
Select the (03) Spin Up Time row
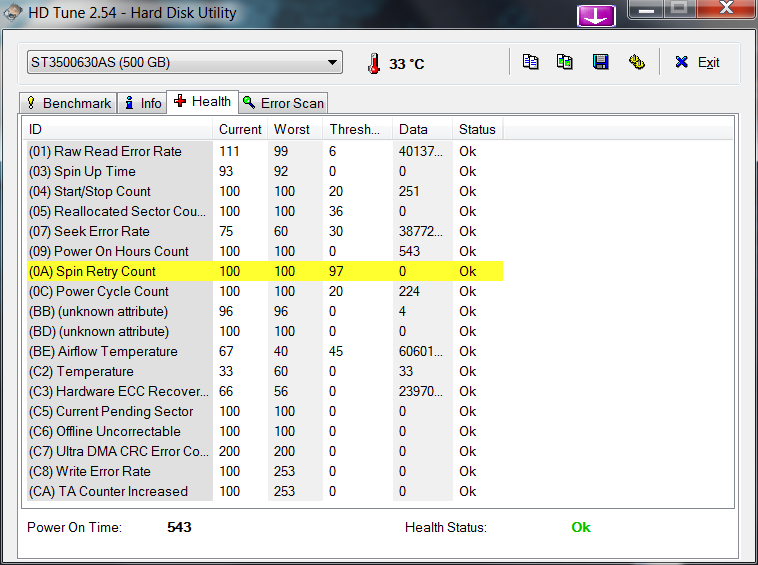click(265, 172)
